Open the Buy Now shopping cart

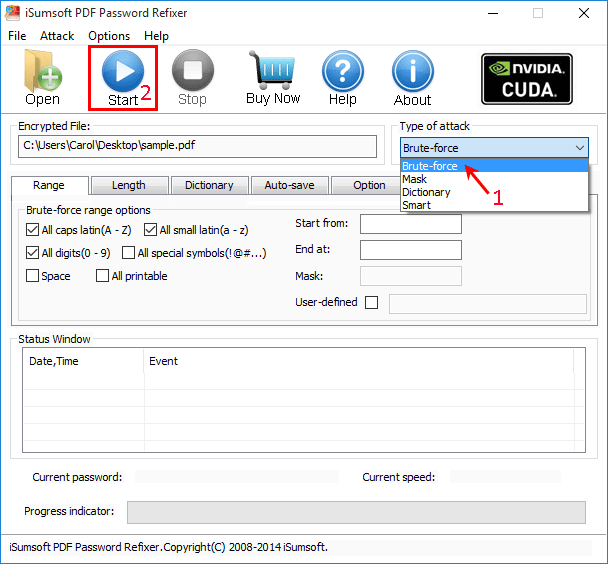click(x=273, y=78)
